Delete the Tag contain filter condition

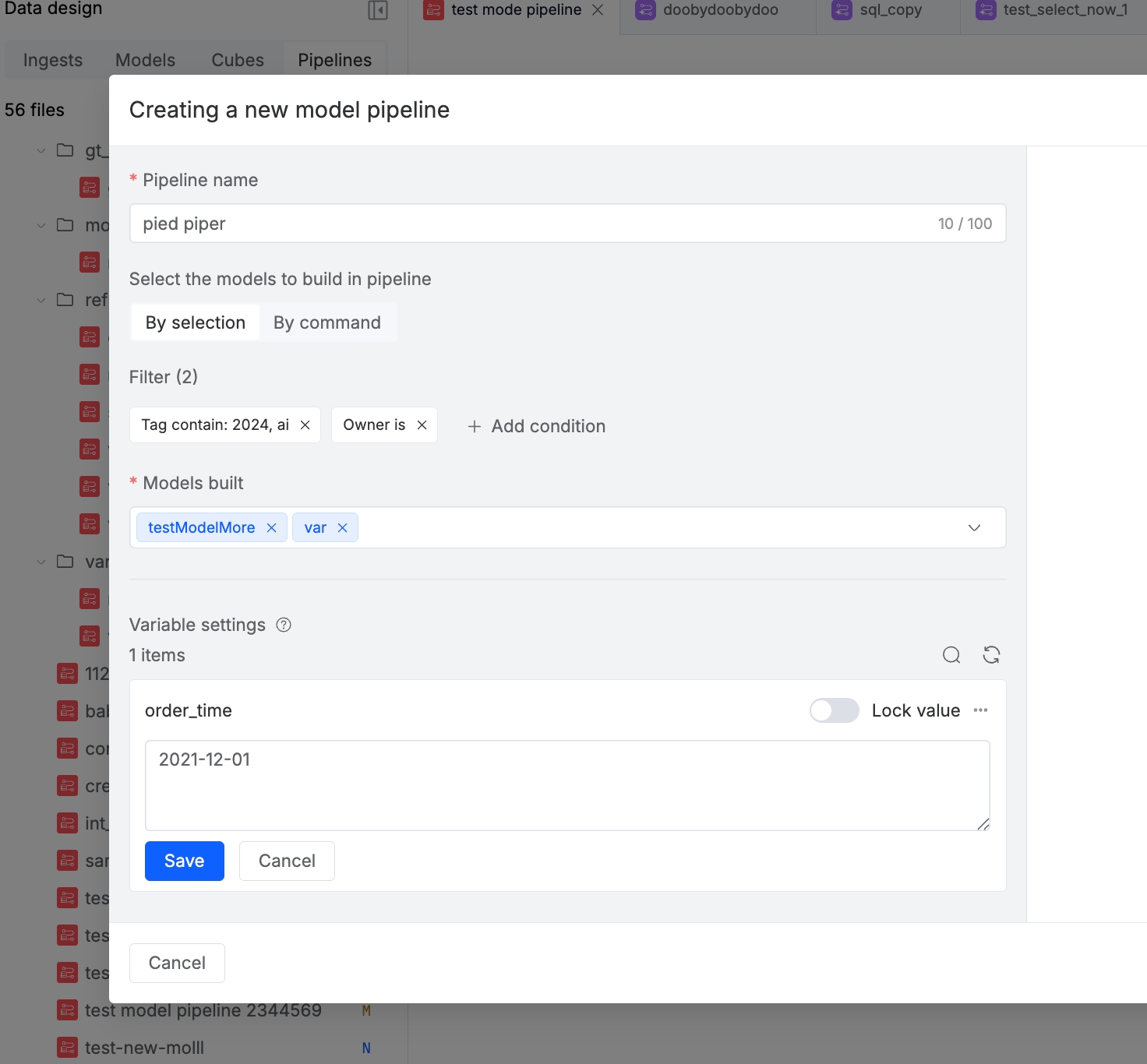(x=305, y=425)
